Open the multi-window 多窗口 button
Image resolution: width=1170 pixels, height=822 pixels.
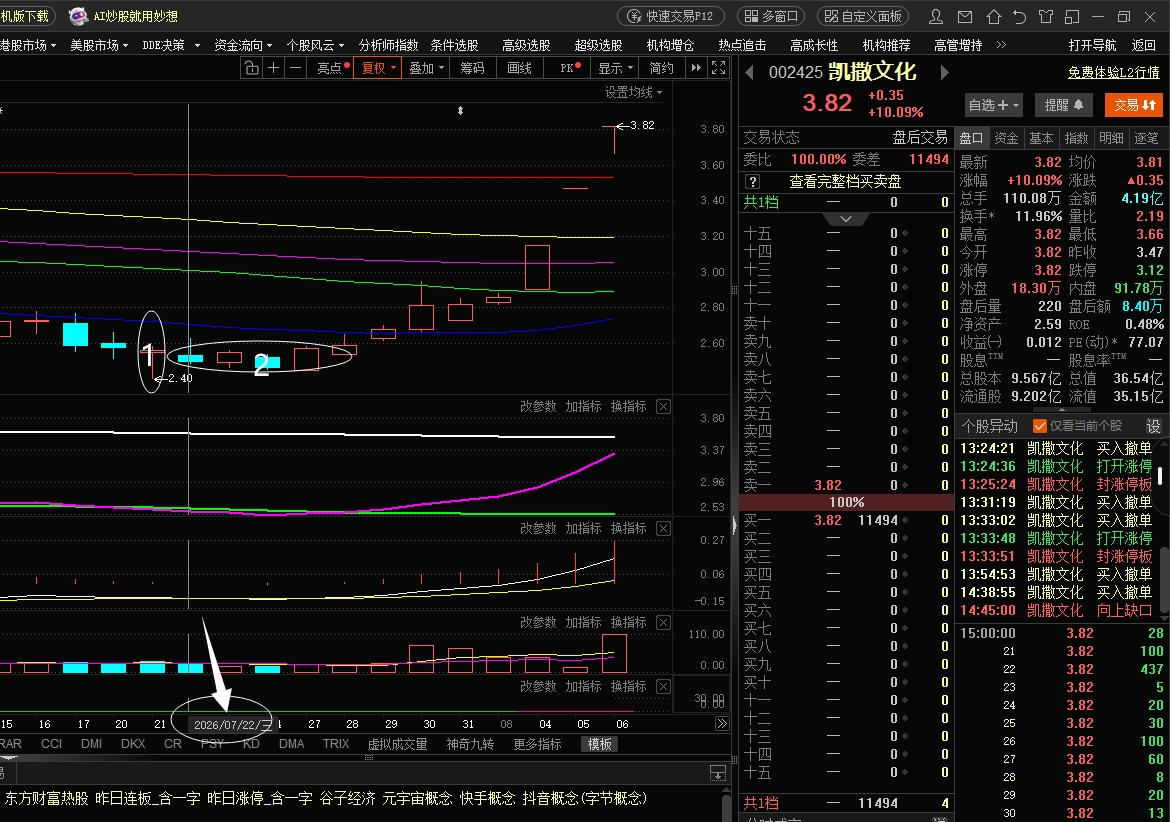(772, 16)
